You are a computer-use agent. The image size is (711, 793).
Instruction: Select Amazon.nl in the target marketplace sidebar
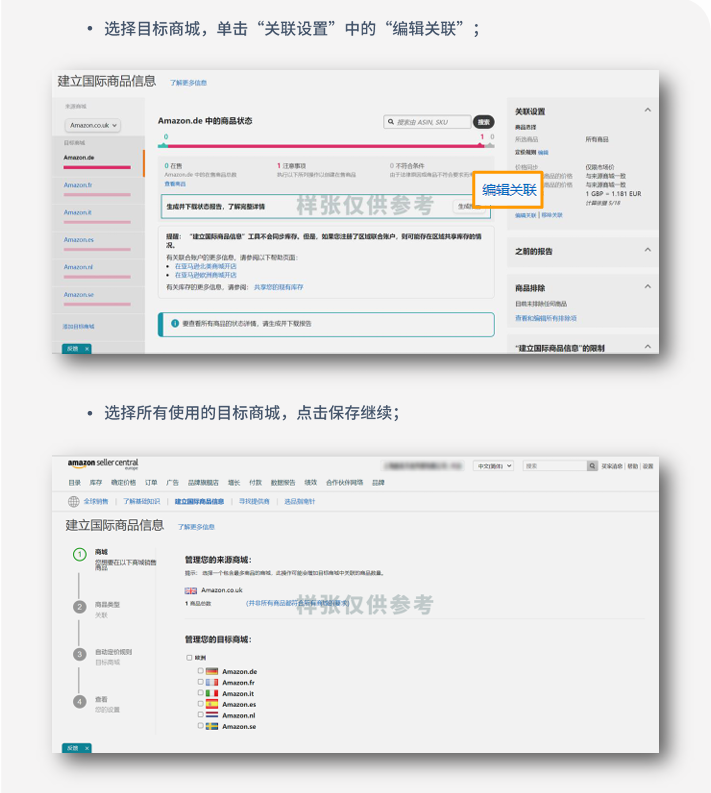pyautogui.click(x=78, y=267)
